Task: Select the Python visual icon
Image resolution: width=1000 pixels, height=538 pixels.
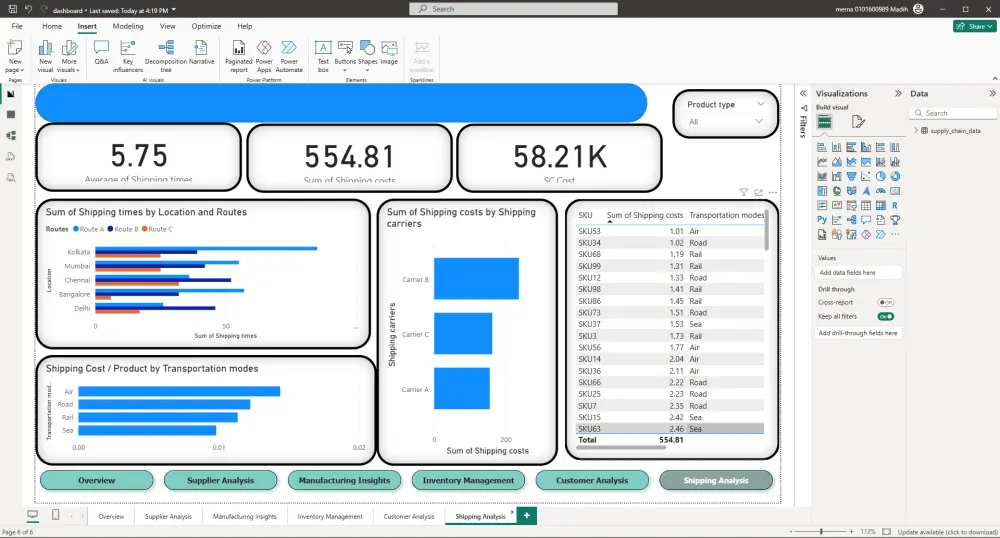Action: pos(821,220)
